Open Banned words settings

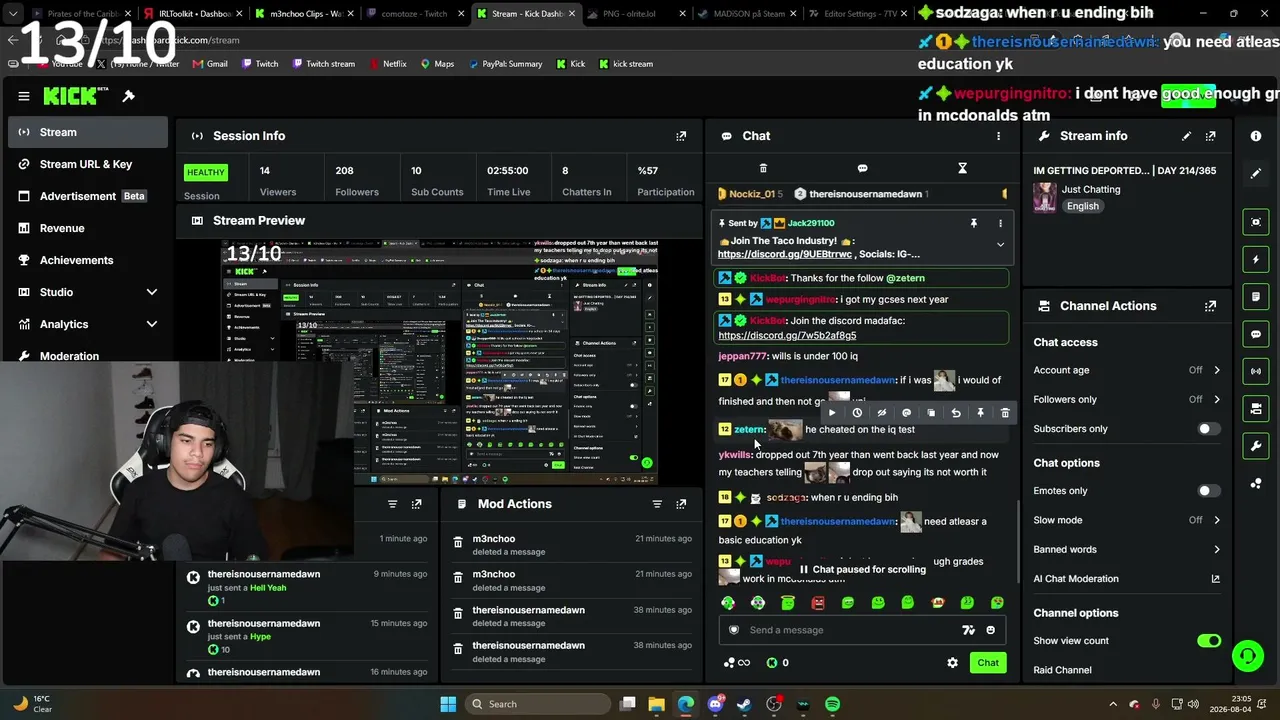point(1127,549)
